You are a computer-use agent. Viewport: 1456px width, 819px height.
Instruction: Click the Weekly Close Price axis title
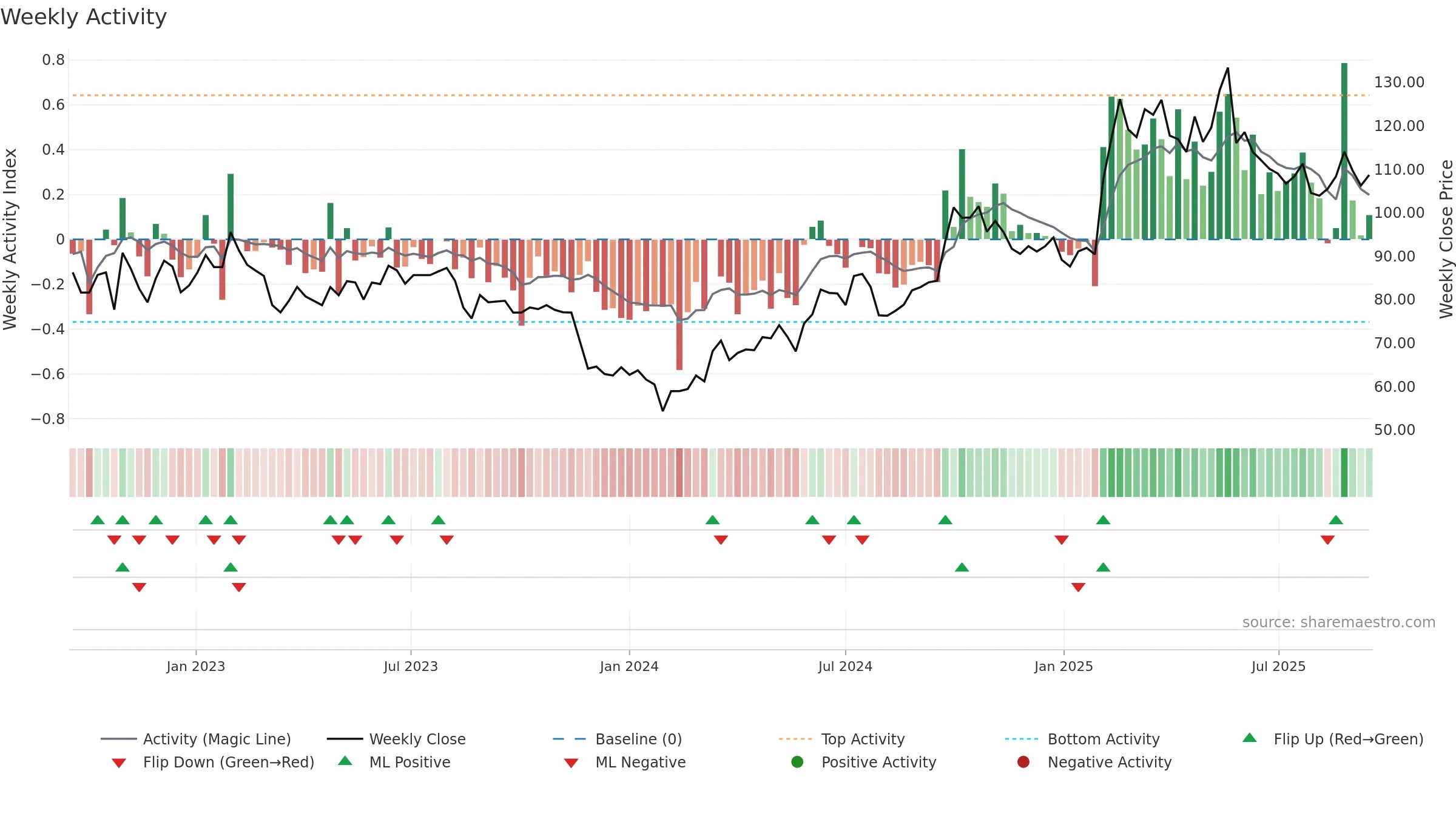point(1446,239)
